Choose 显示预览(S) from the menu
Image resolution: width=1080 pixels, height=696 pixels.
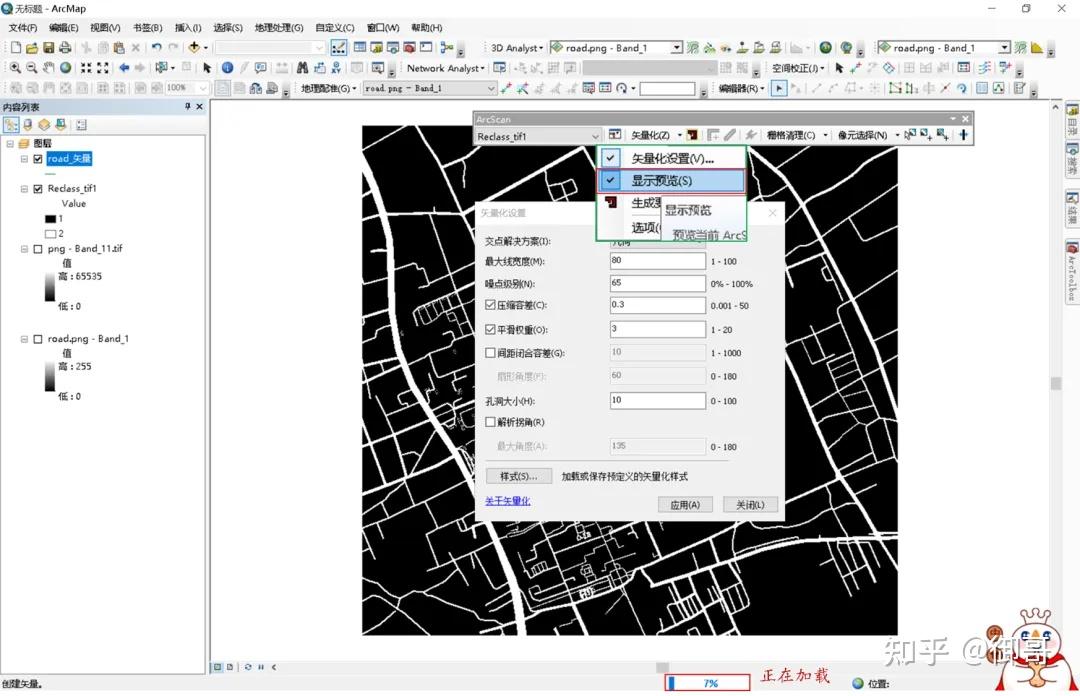tap(661, 181)
